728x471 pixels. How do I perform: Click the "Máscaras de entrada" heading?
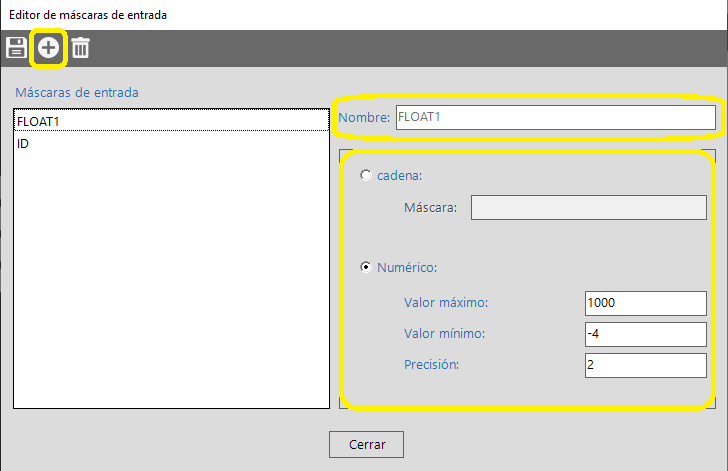[77, 92]
